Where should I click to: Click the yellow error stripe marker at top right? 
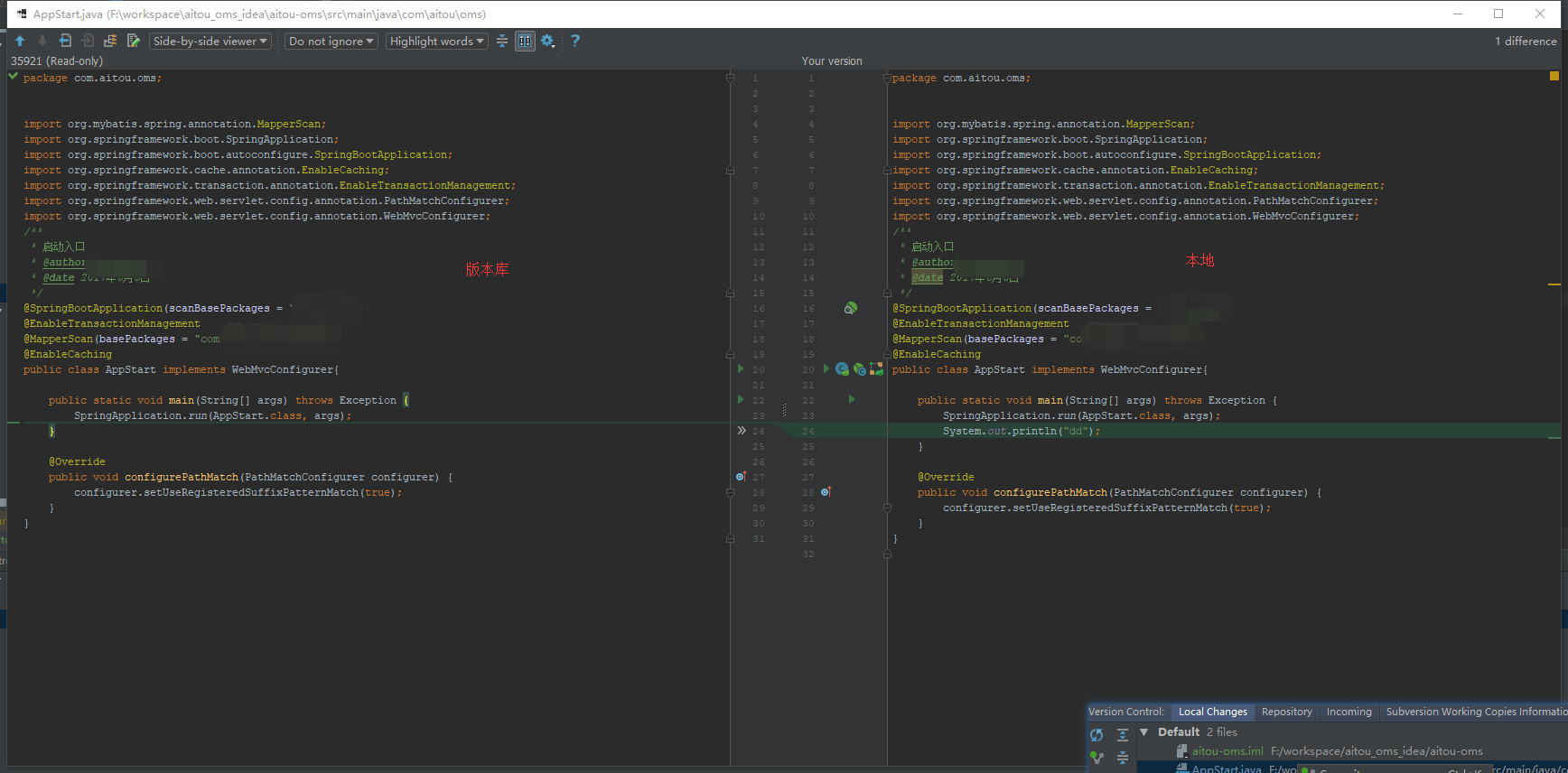(x=1554, y=77)
